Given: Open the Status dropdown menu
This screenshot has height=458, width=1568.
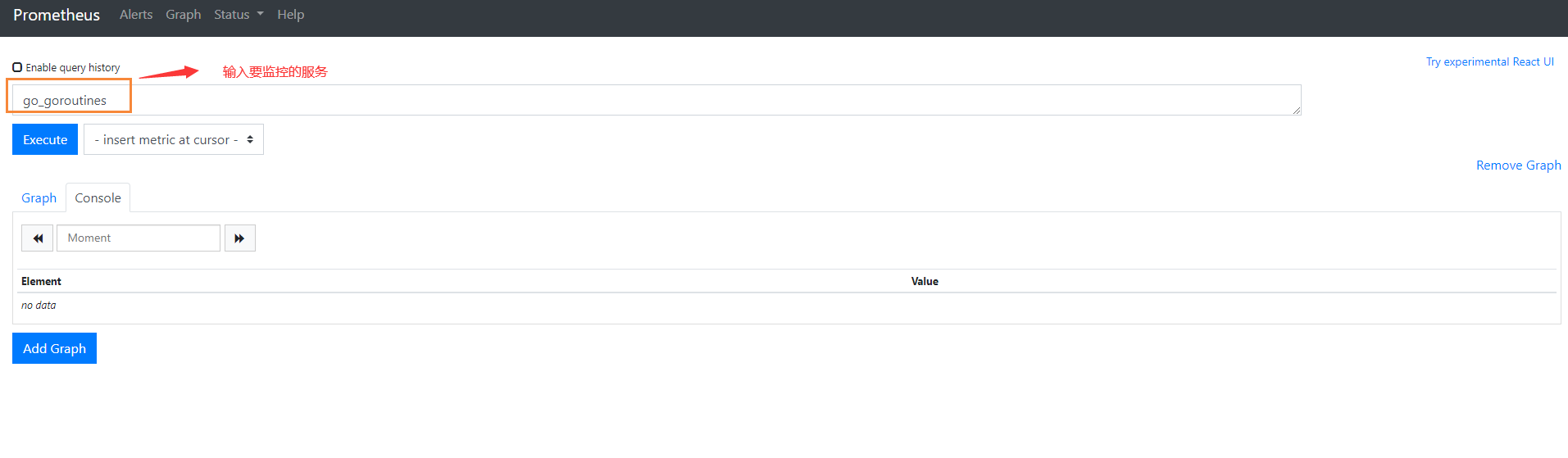Looking at the screenshot, I should tap(239, 15).
